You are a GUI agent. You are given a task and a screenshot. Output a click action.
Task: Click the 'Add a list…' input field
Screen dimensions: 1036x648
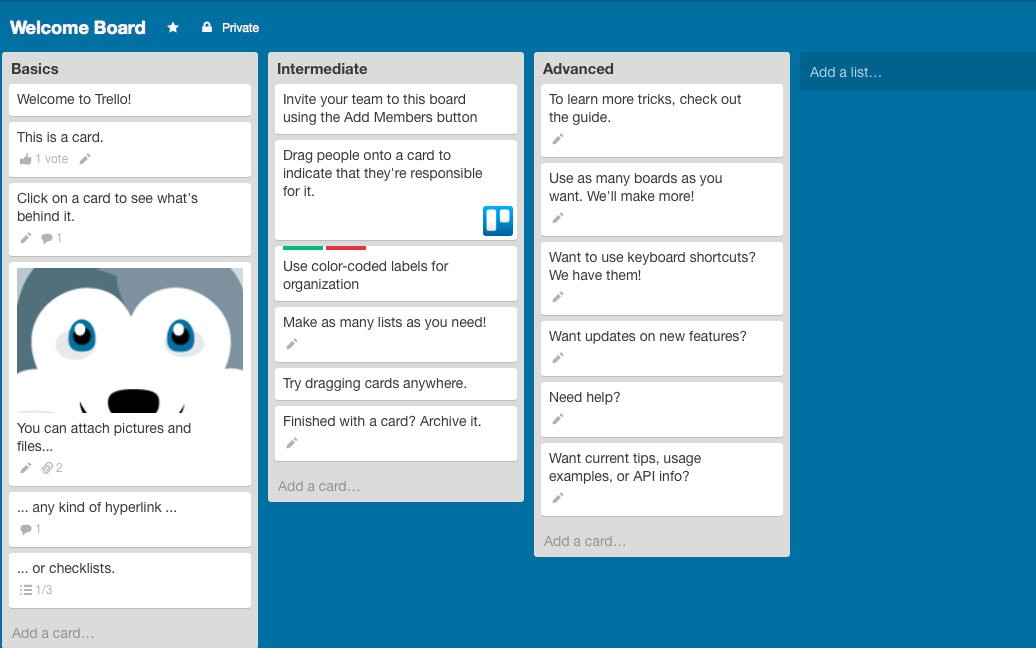coord(917,72)
